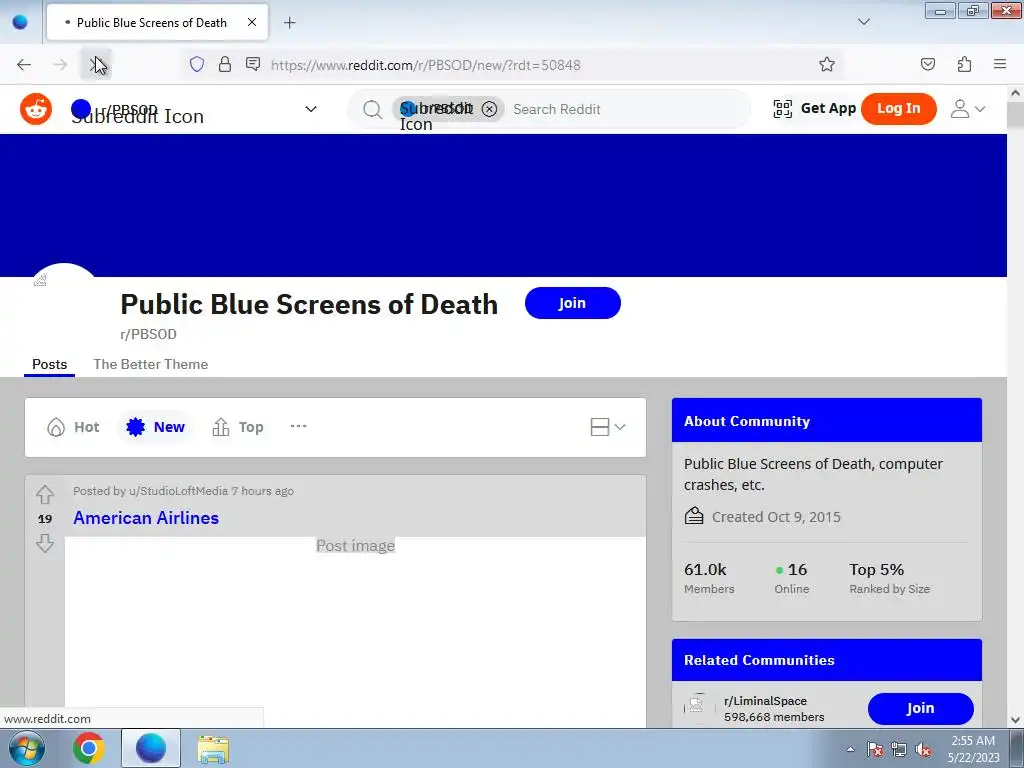Click the Action Center flag icon
The width and height of the screenshot is (1024, 768).
875,749
